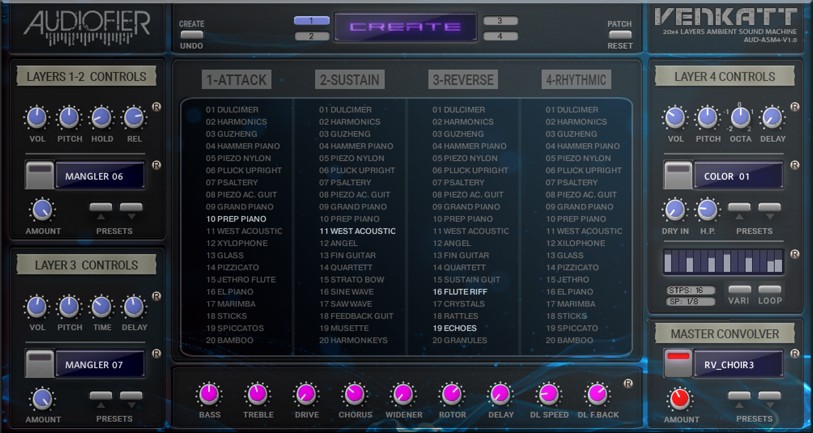Click the VOL knob in Layer 3 Controls
The height and width of the screenshot is (433, 813).
click(x=37, y=306)
